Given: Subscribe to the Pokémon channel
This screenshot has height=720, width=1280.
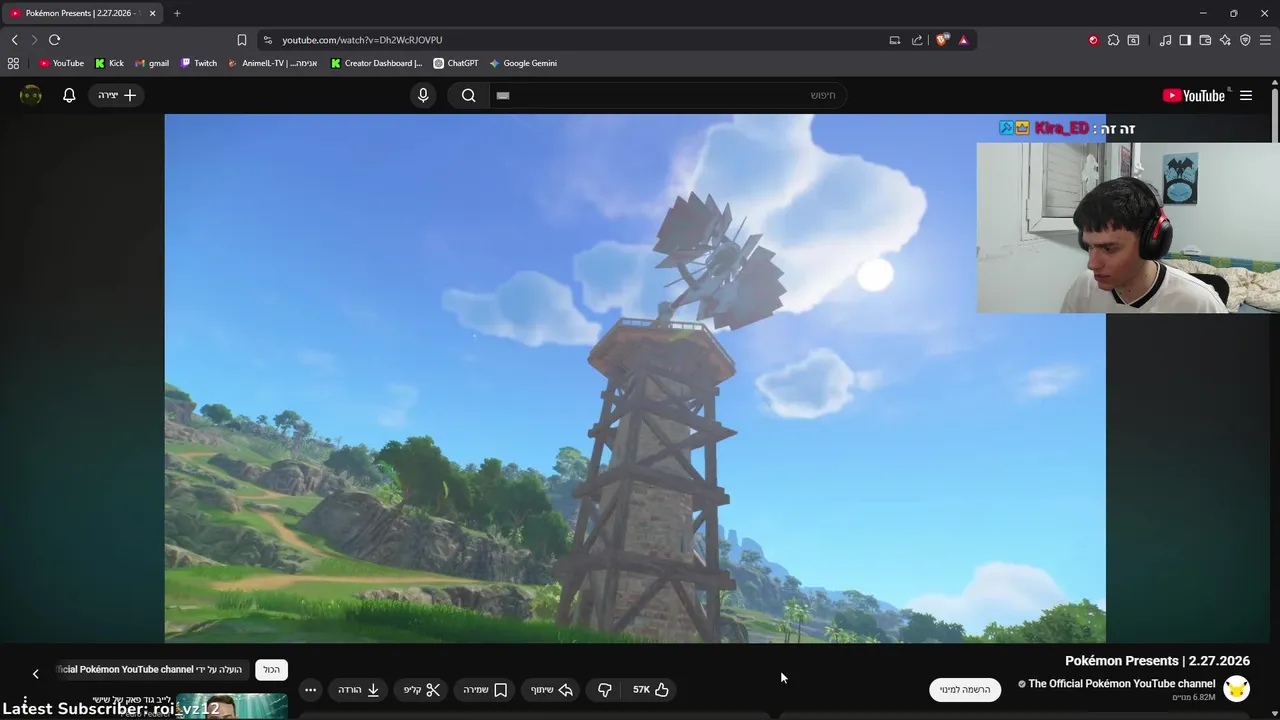Looking at the screenshot, I should 965,690.
